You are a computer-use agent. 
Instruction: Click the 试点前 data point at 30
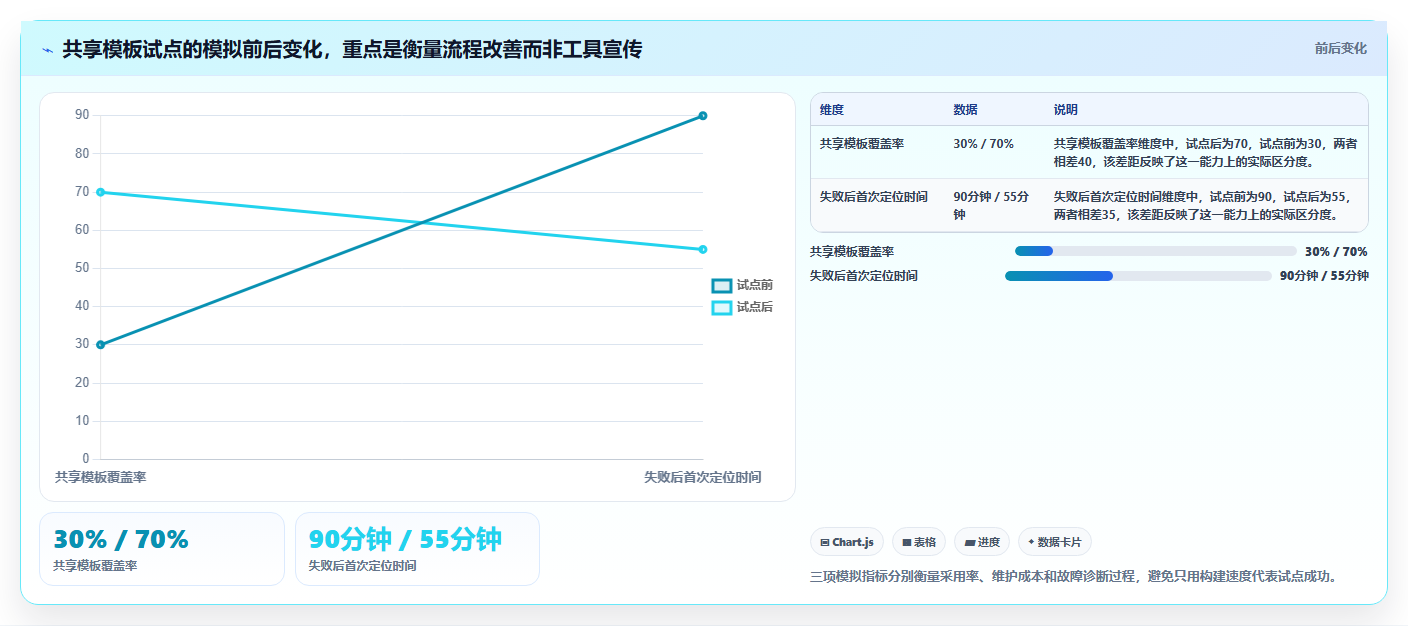100,345
